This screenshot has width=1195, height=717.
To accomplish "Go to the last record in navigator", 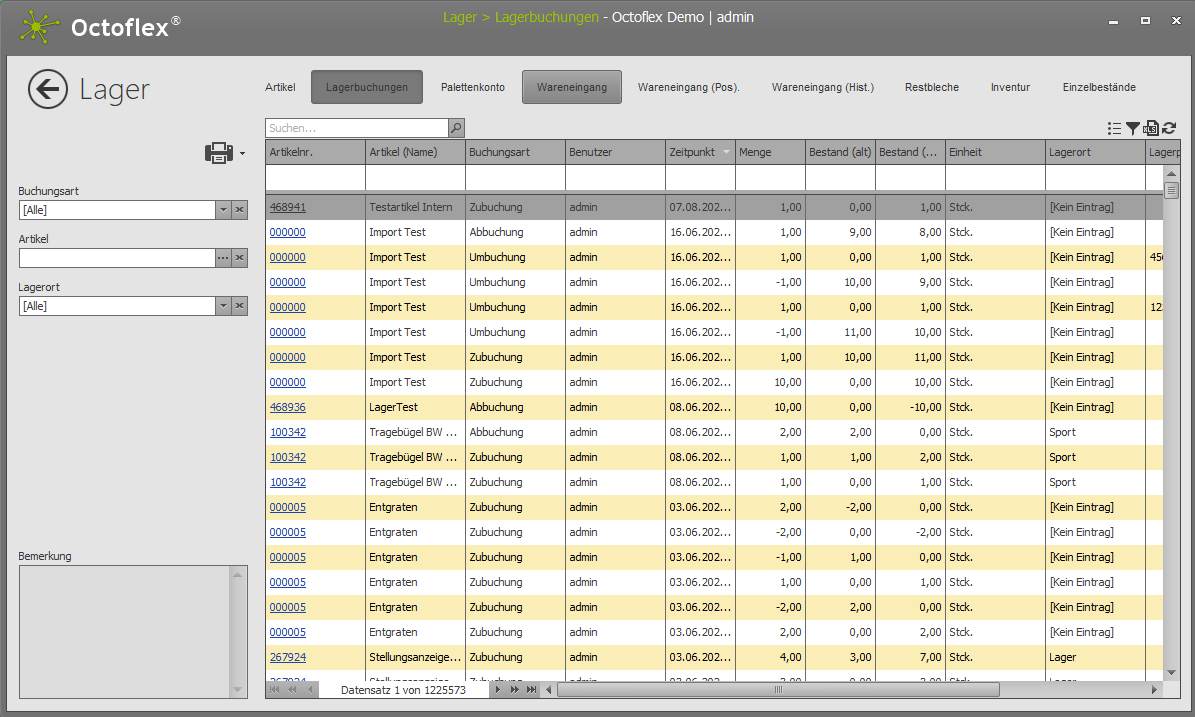I will pos(532,690).
